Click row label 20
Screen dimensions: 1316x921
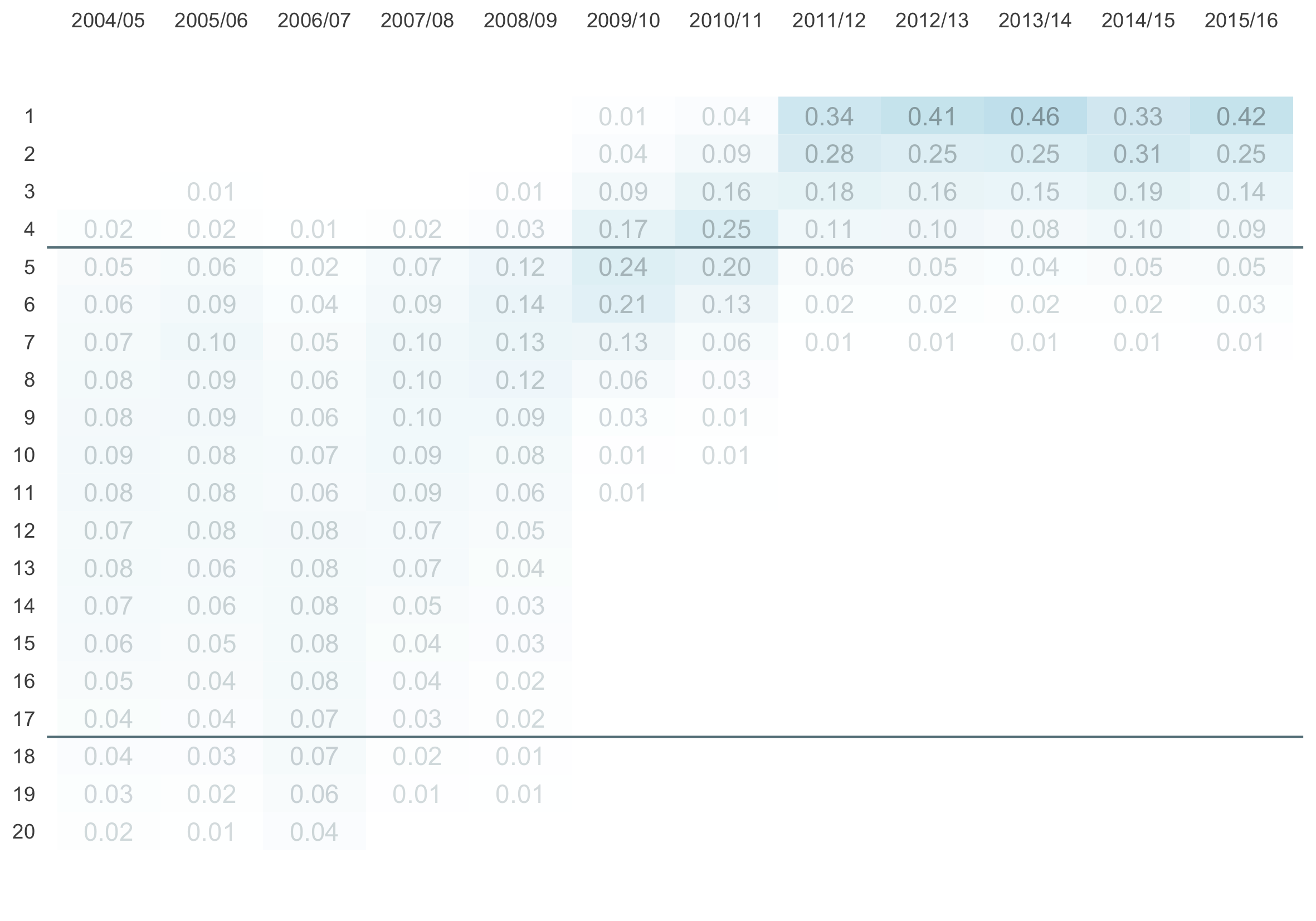pyautogui.click(x=24, y=832)
